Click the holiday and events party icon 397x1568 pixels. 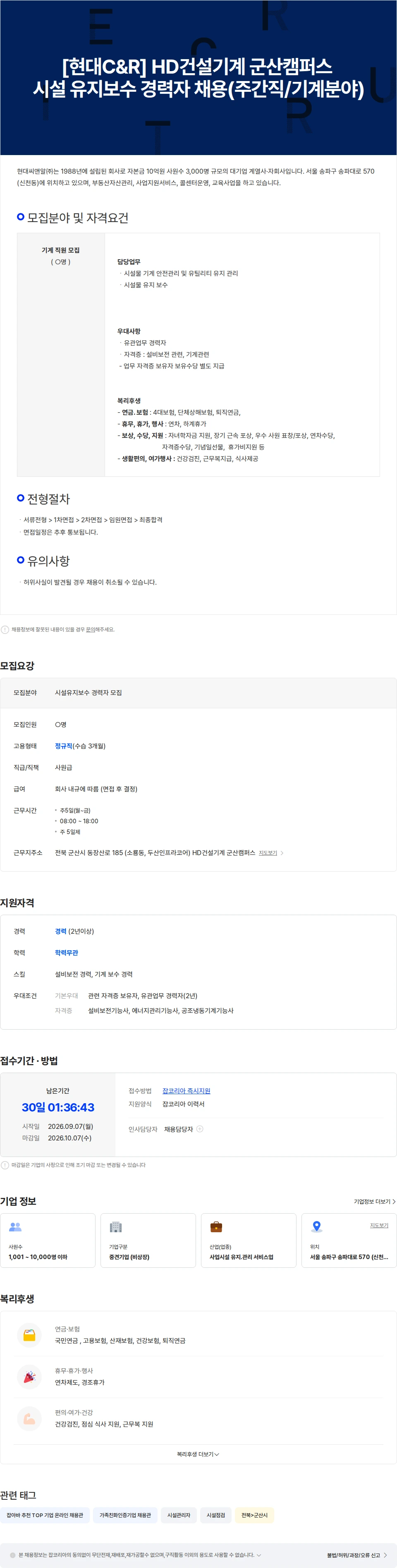coord(29,1377)
